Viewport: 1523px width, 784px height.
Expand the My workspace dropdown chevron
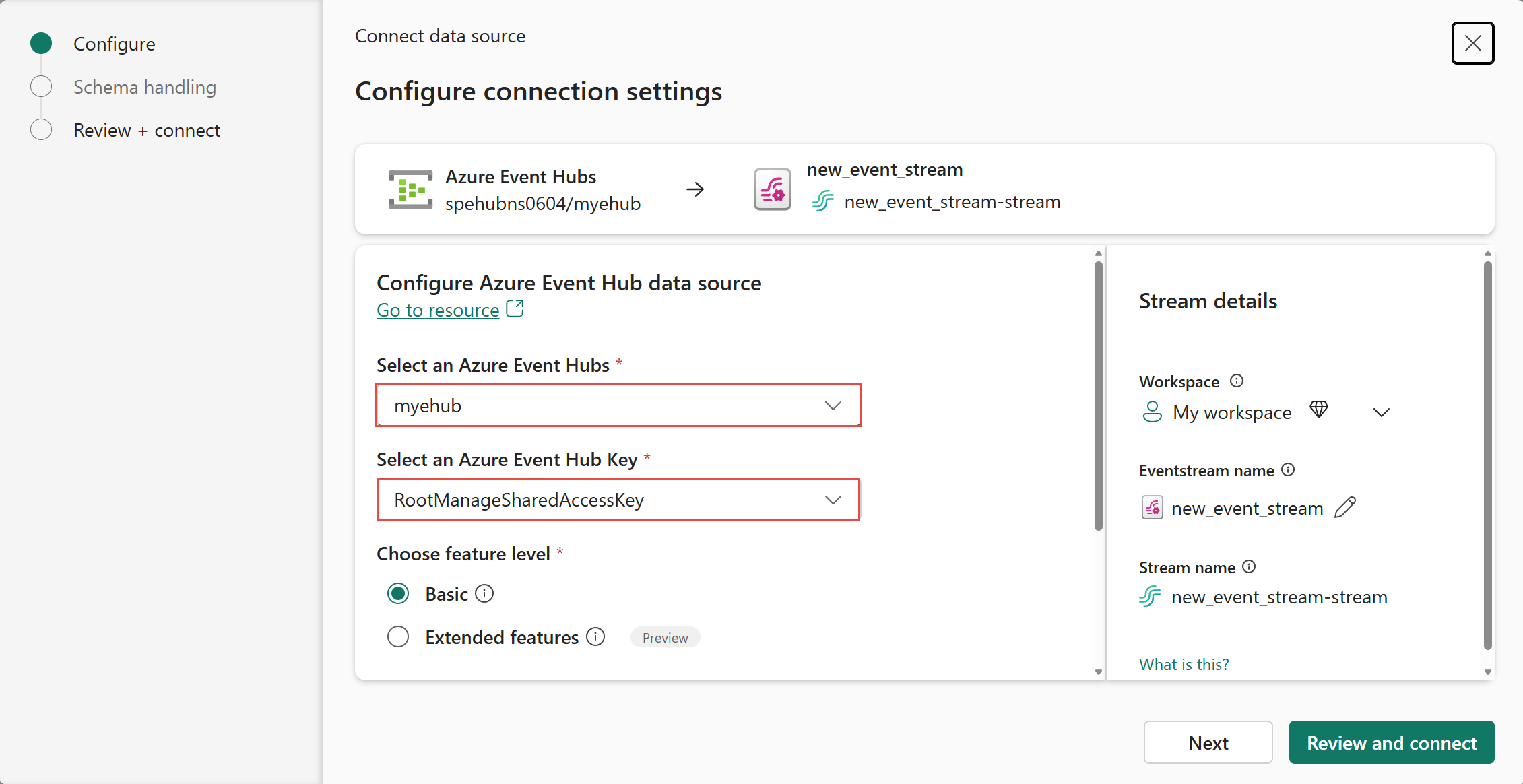point(1382,412)
